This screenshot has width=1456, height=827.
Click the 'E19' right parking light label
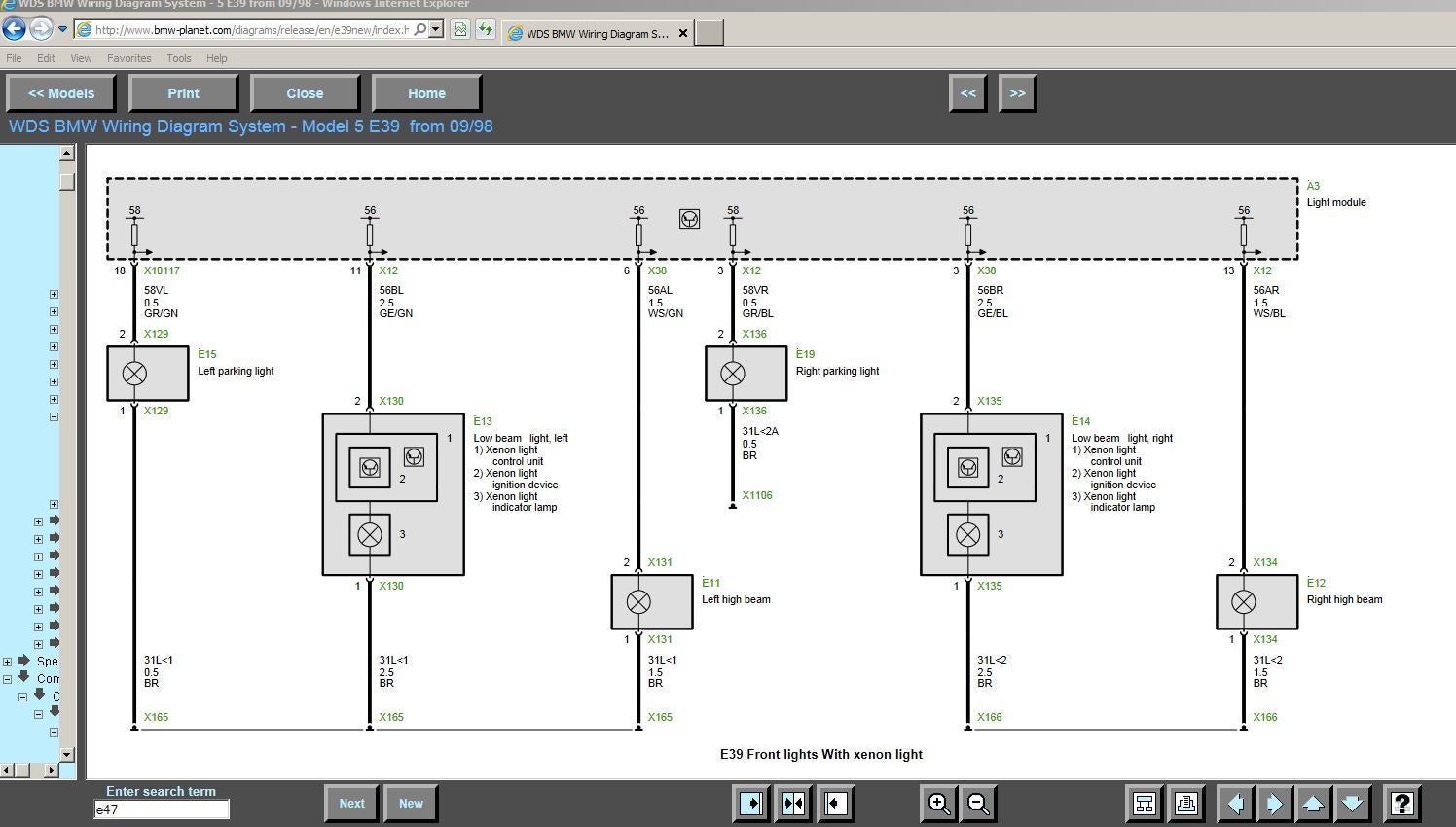[x=806, y=354]
